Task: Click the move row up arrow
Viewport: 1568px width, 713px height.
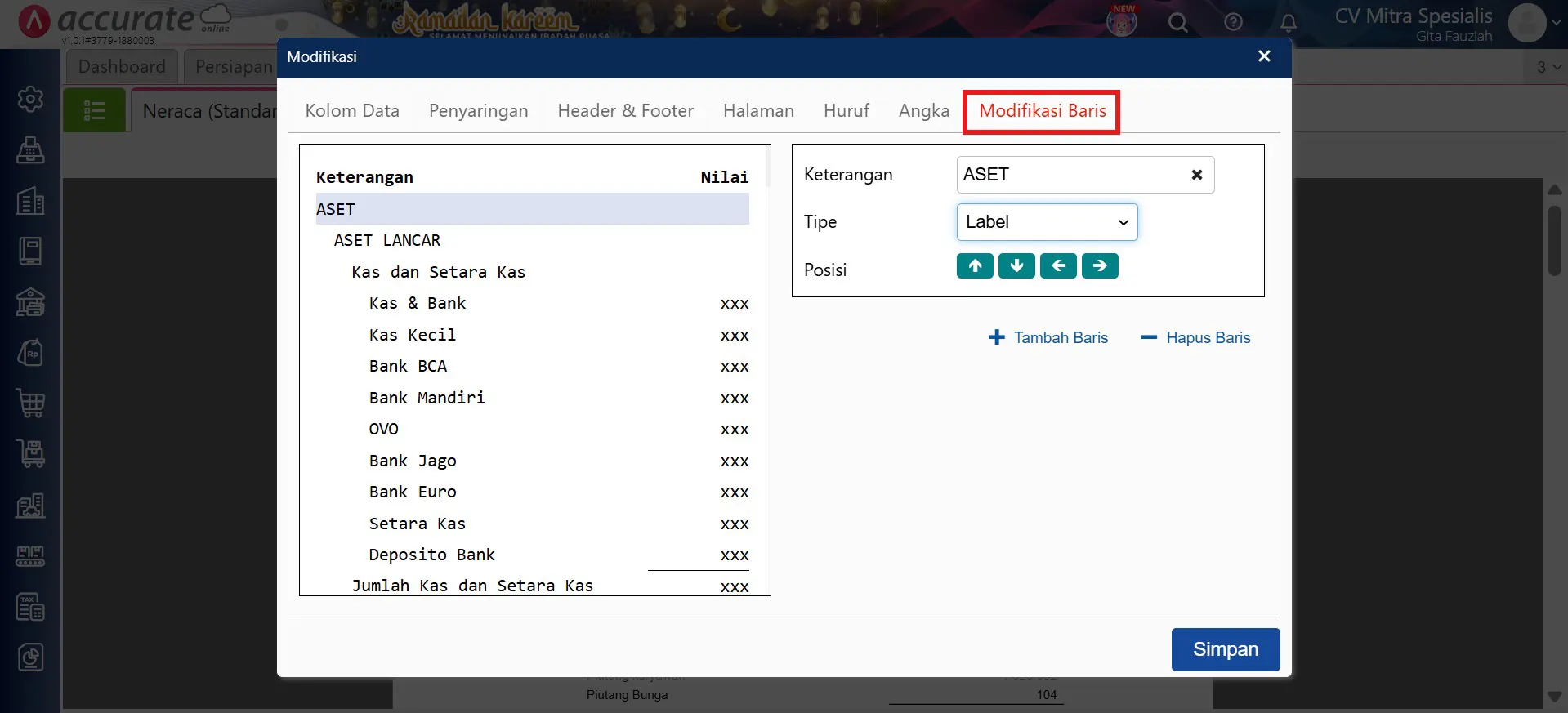Action: click(x=975, y=266)
